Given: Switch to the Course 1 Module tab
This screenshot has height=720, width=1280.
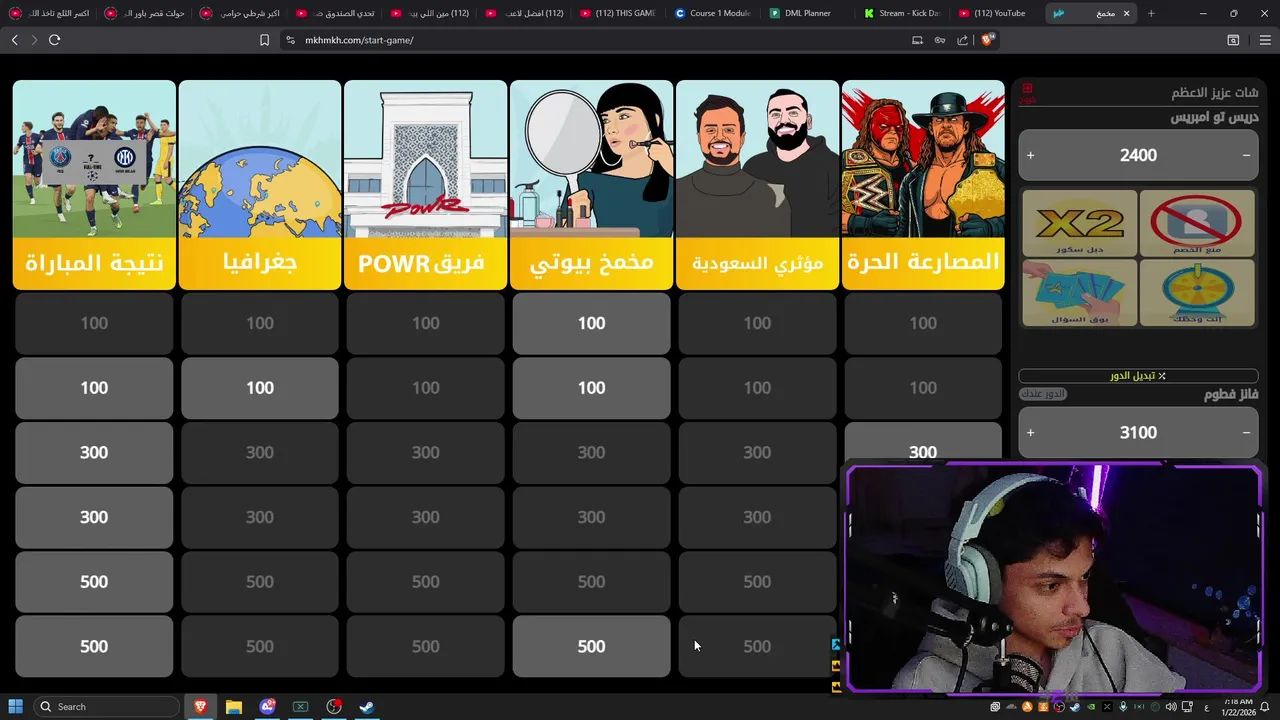Looking at the screenshot, I should (x=713, y=13).
